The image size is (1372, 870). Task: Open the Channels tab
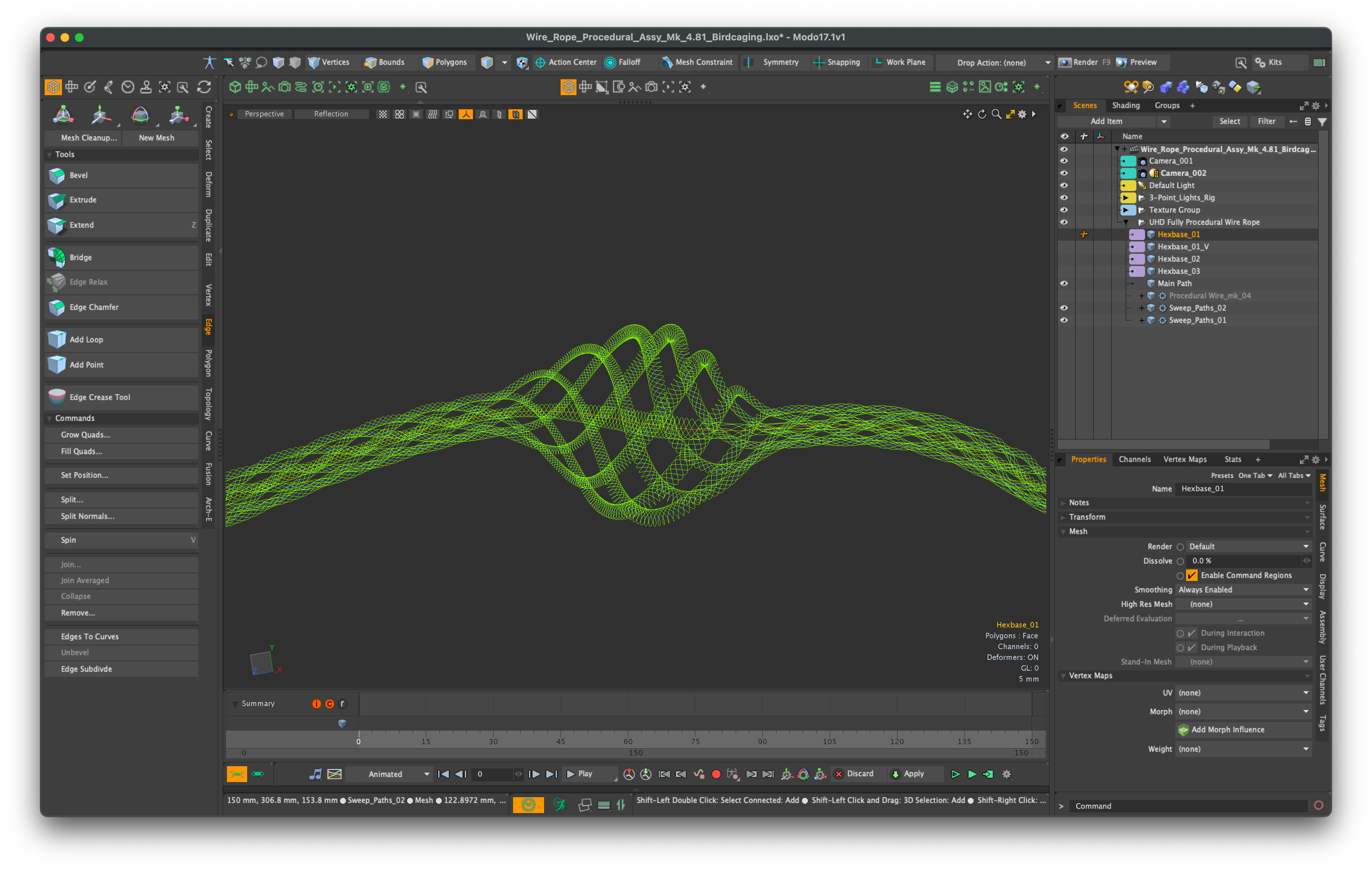tap(1135, 460)
